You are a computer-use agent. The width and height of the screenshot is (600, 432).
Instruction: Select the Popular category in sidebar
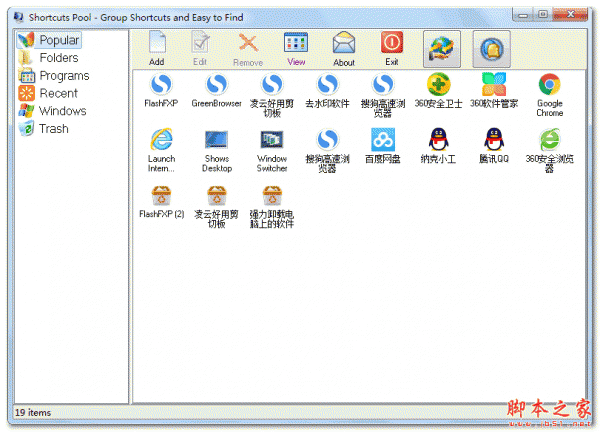pos(49,40)
